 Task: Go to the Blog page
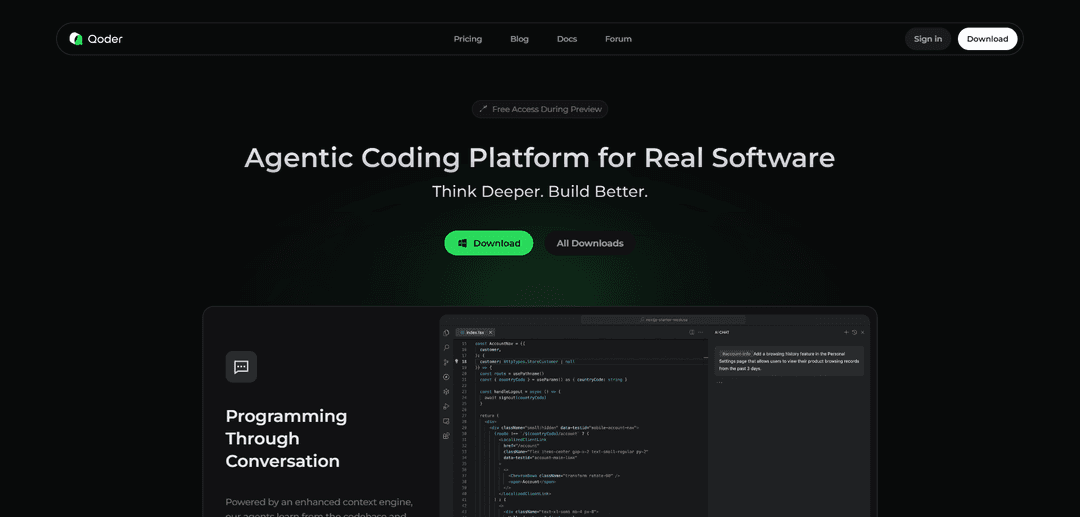tap(519, 39)
